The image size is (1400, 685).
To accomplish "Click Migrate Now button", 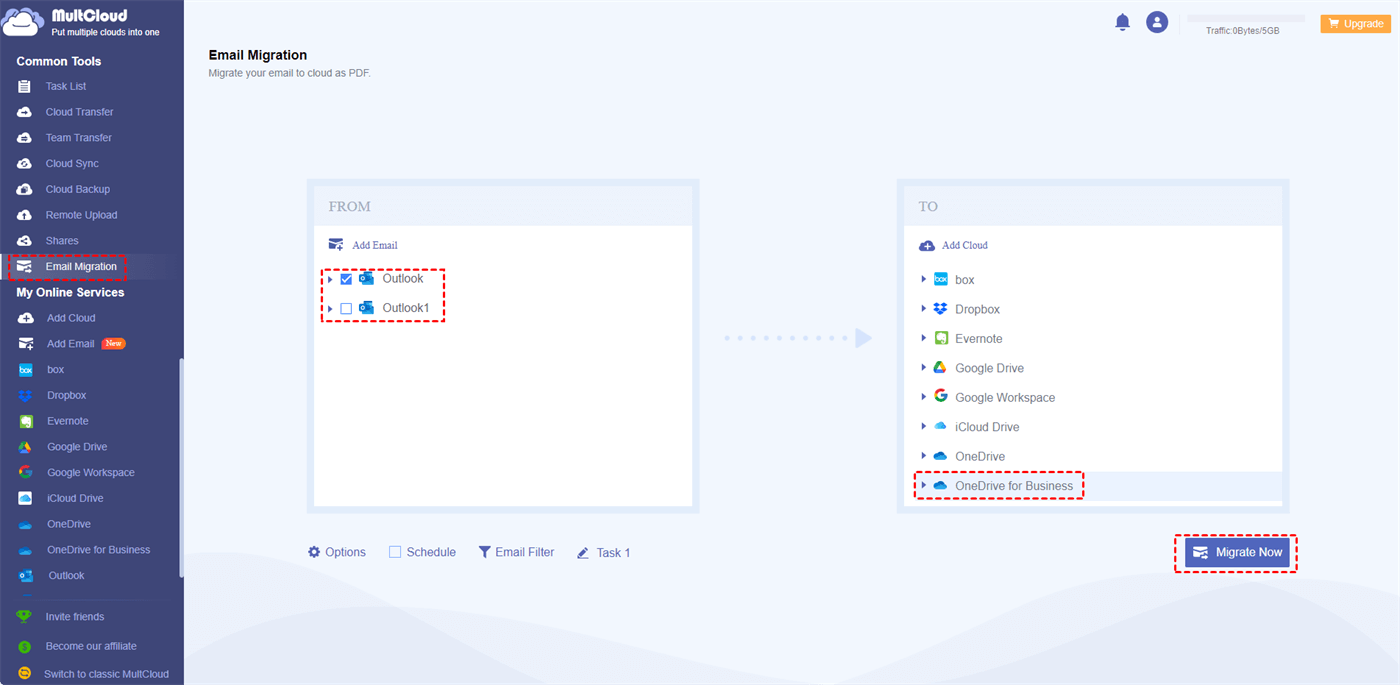I will 1237,552.
